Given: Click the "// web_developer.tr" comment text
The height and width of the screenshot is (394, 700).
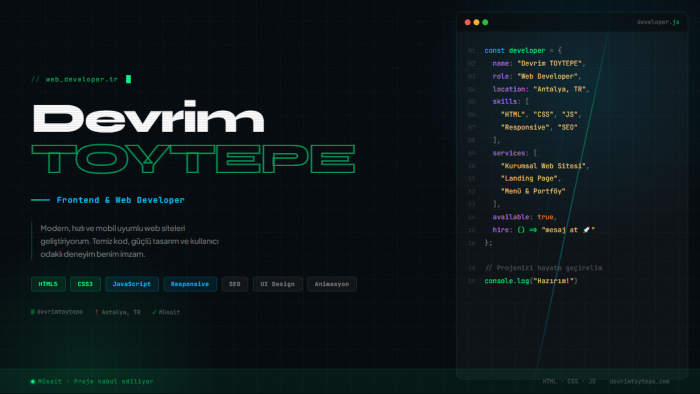Looking at the screenshot, I should (x=75, y=79).
